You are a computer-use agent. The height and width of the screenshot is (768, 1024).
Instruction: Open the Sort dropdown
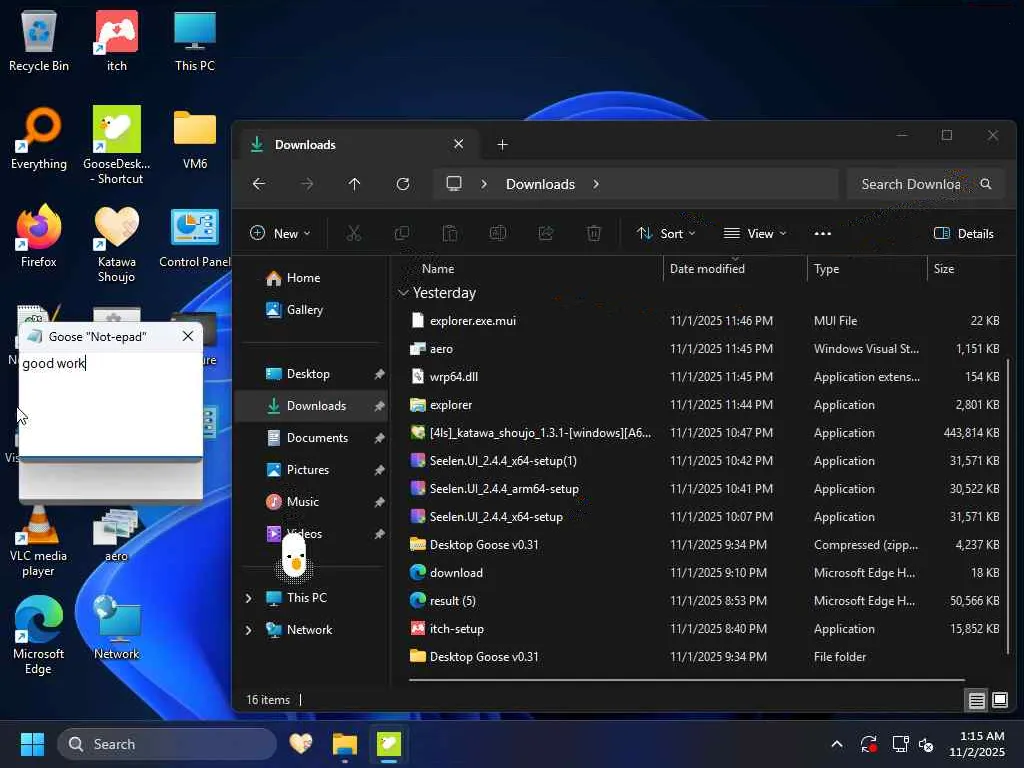tap(666, 233)
